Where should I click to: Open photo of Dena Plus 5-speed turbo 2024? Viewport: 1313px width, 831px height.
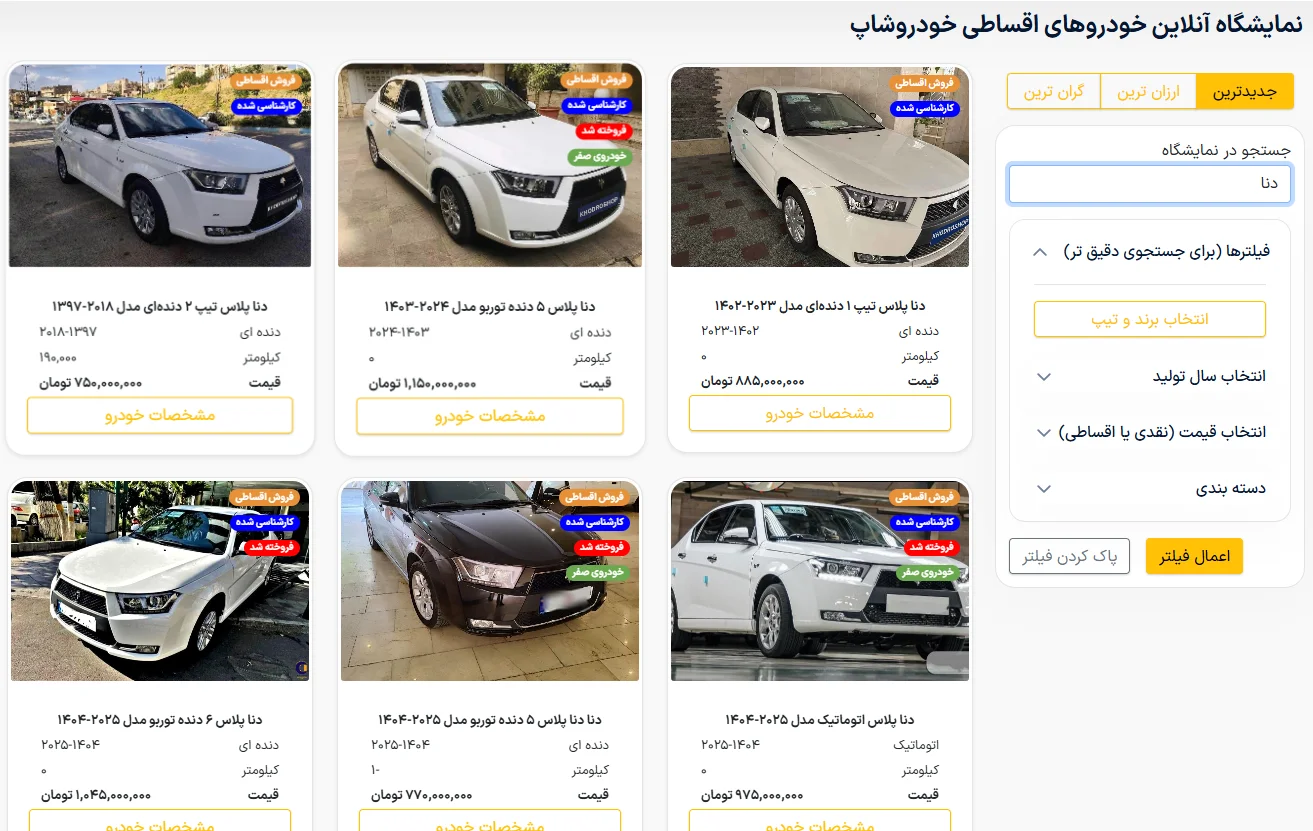[x=490, y=166]
